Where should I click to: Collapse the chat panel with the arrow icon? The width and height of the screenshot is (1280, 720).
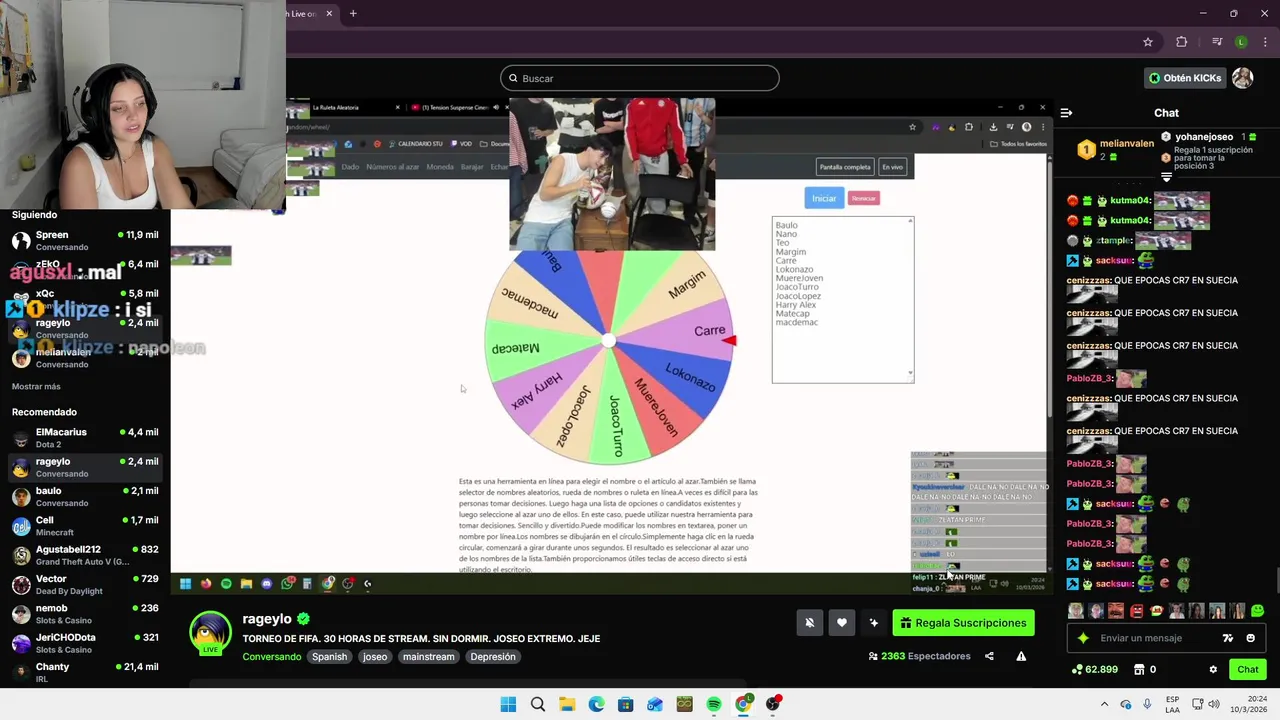point(1066,113)
